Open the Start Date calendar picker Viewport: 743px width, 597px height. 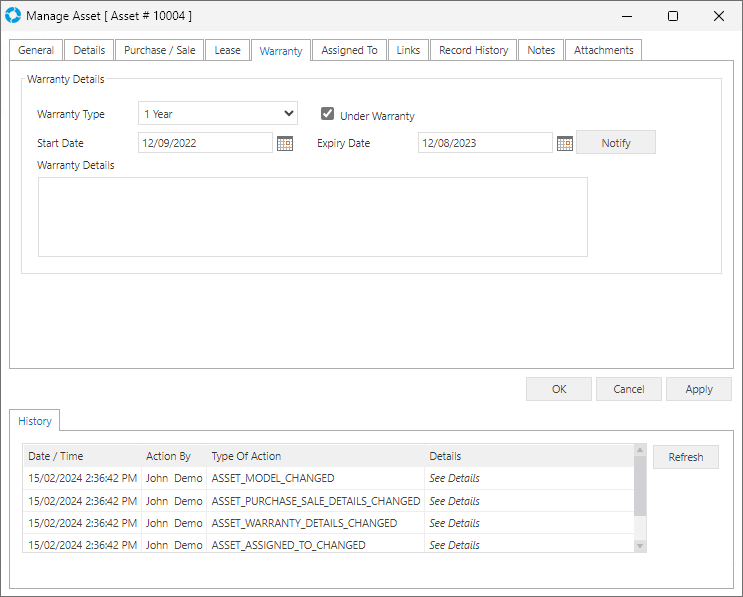[x=285, y=143]
